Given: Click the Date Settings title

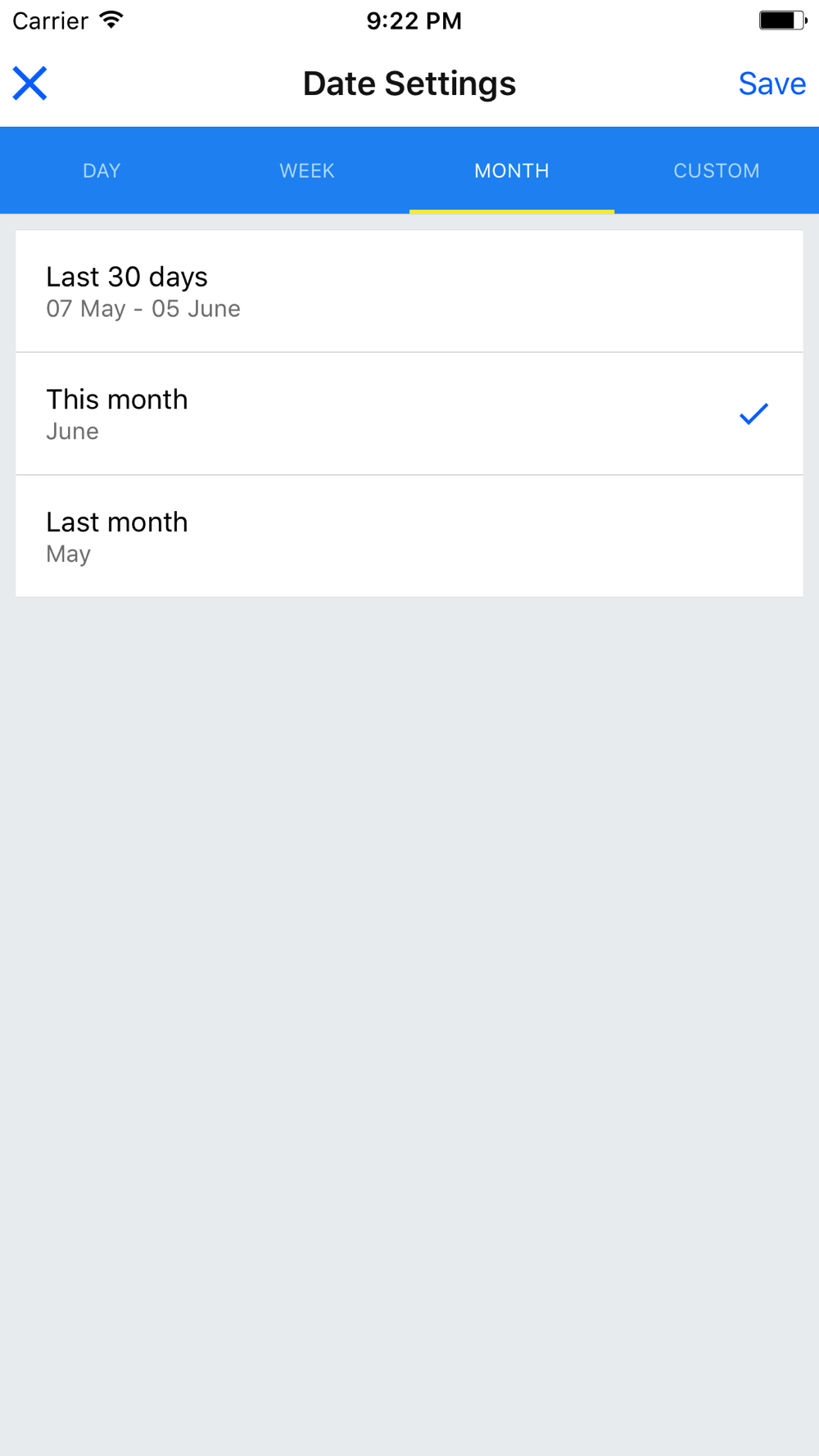Looking at the screenshot, I should [x=409, y=84].
